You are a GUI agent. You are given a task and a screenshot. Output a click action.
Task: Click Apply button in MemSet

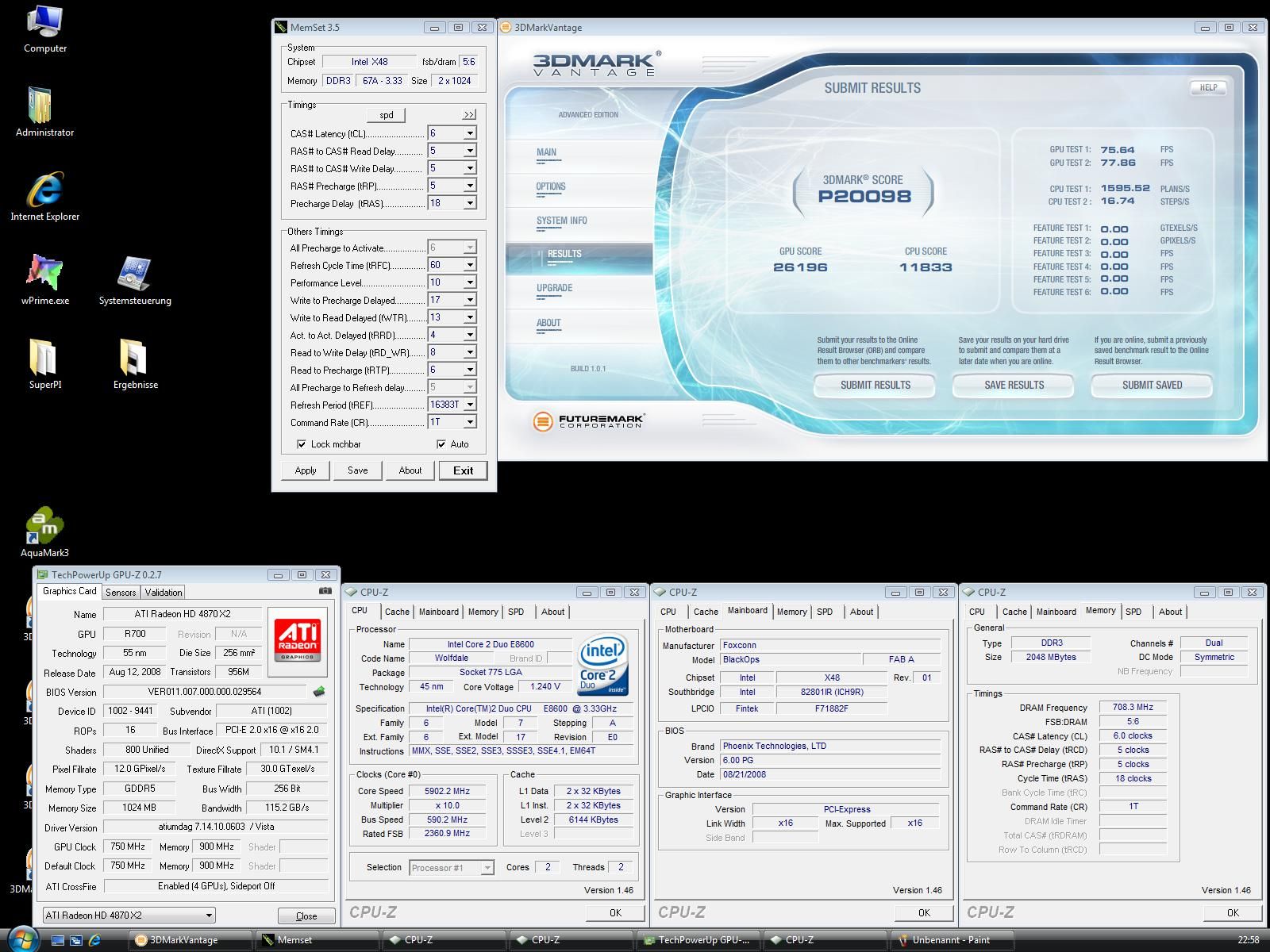tap(306, 470)
